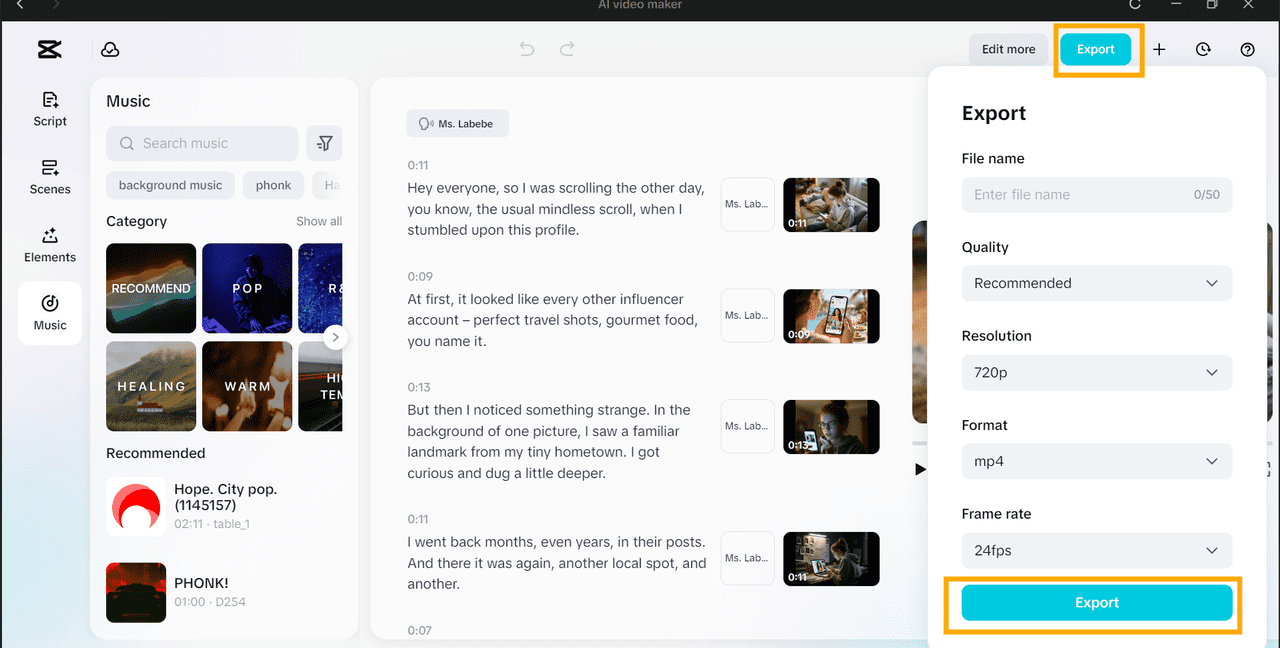Click the redo arrow icon
This screenshot has height=648, width=1280.
[x=567, y=49]
